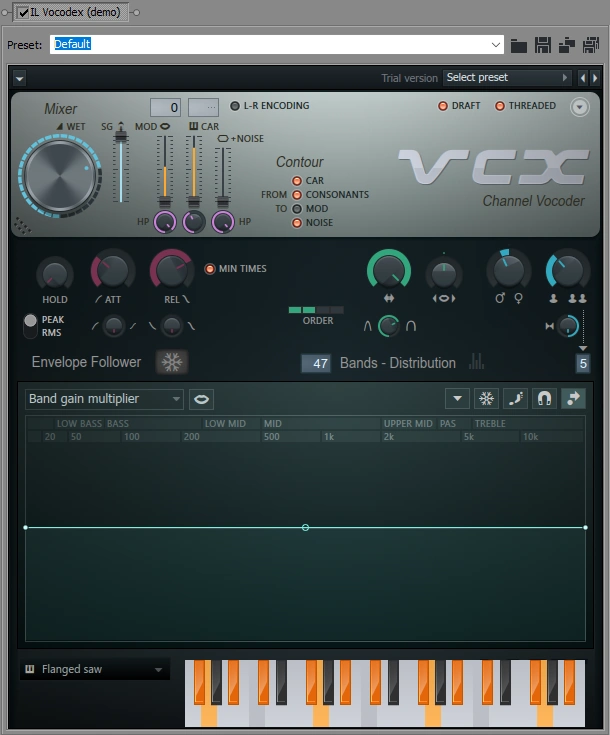The height and width of the screenshot is (735, 610).
Task: Click the left end envelope point
Action: coord(25,528)
